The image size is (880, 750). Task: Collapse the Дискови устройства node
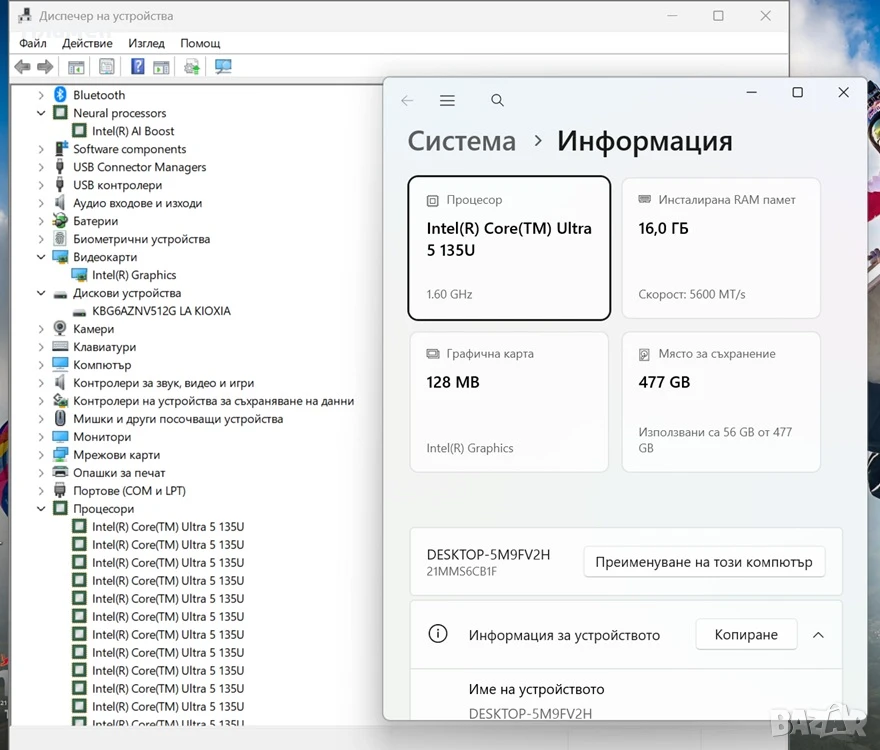pyautogui.click(x=41, y=292)
